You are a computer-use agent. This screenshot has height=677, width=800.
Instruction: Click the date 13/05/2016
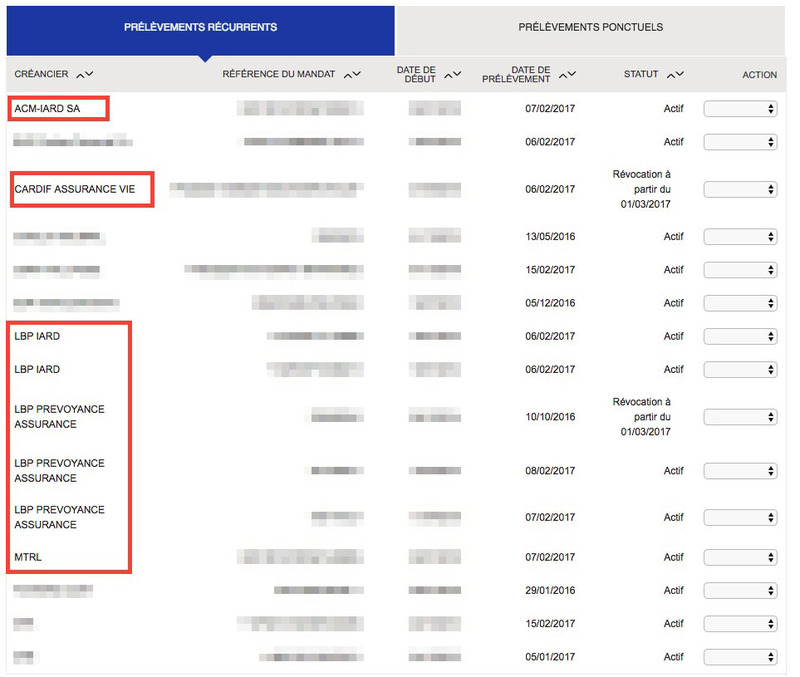click(550, 237)
